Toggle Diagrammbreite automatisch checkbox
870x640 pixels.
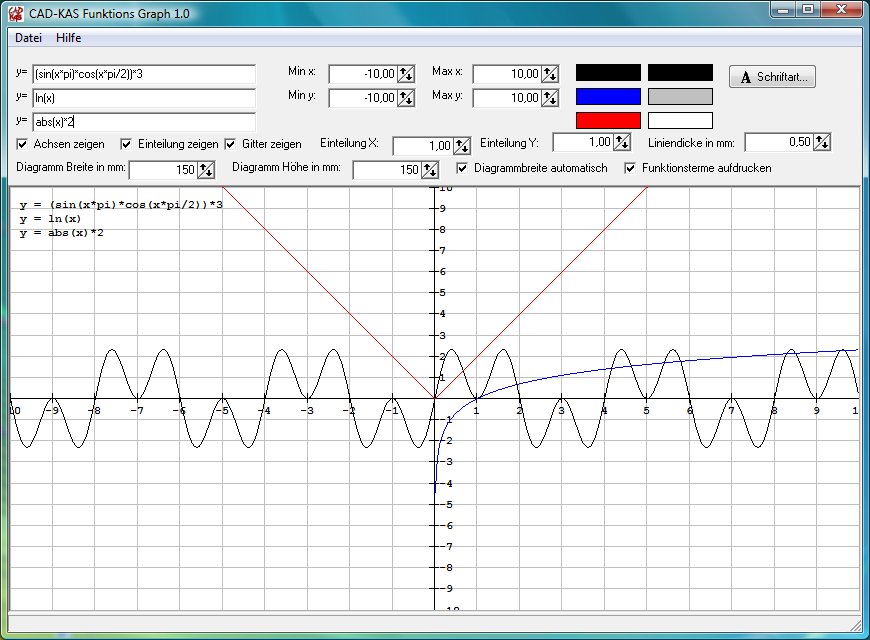(x=462, y=168)
